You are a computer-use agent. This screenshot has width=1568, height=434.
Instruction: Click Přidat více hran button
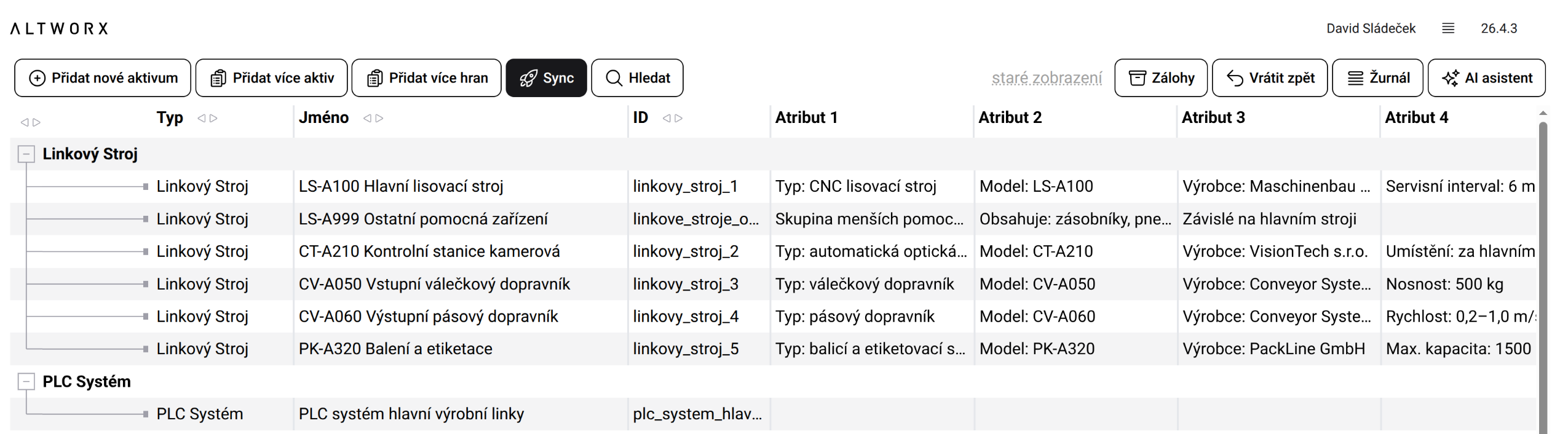coord(426,78)
